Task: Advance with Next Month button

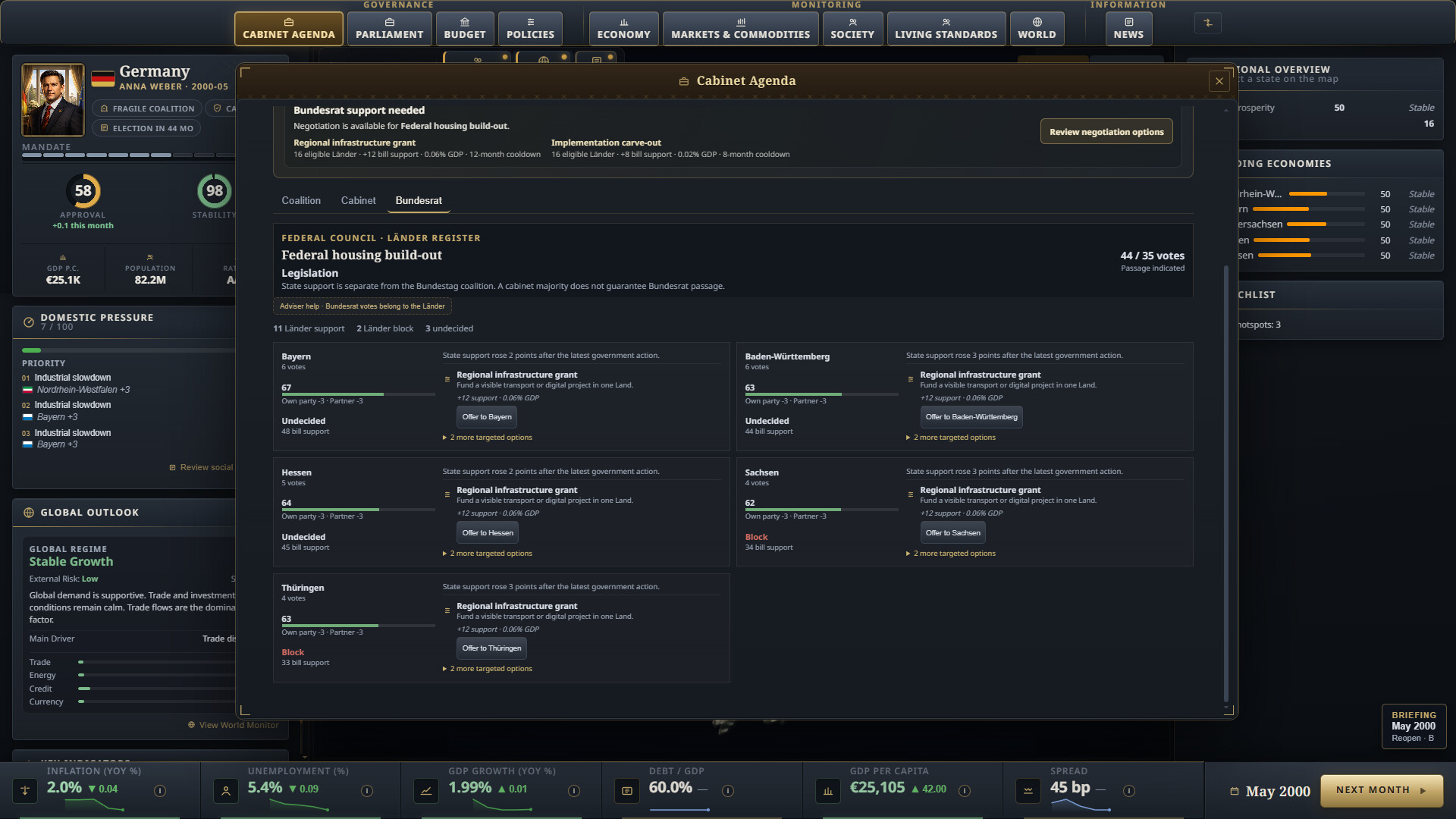Action: point(1381,790)
